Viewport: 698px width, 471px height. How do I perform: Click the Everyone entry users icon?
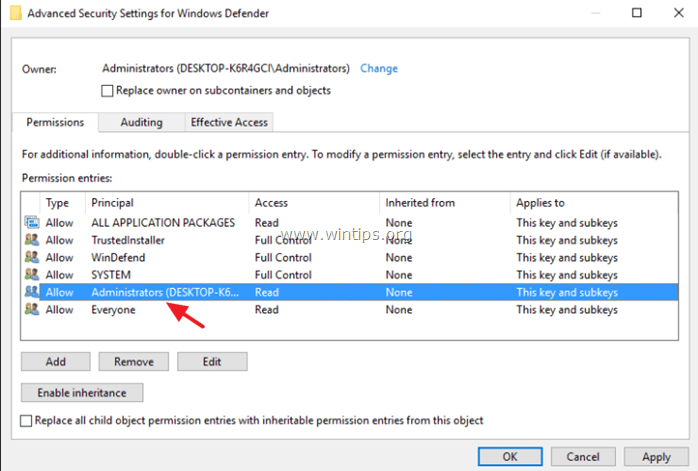point(32,309)
